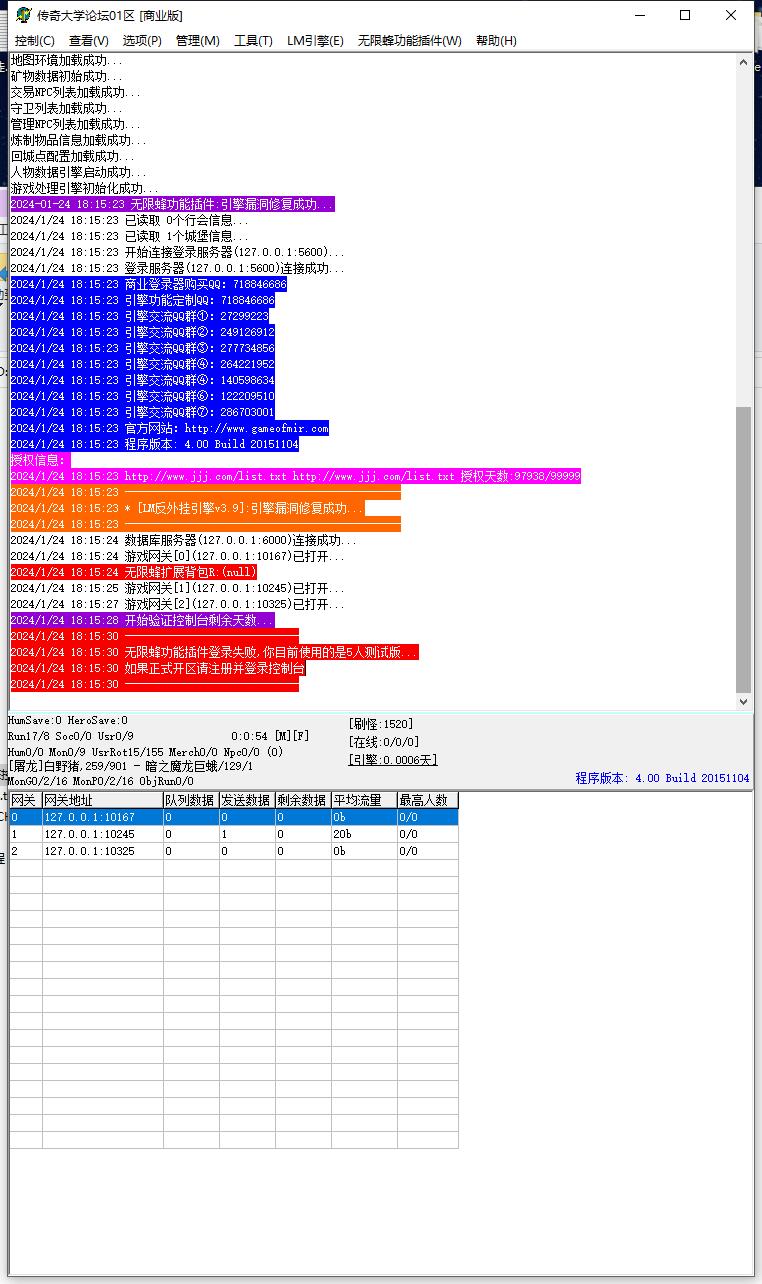This screenshot has height=1284, width=762.
Task: Maximize the 传奇大学论坛01区 window
Action: point(685,15)
